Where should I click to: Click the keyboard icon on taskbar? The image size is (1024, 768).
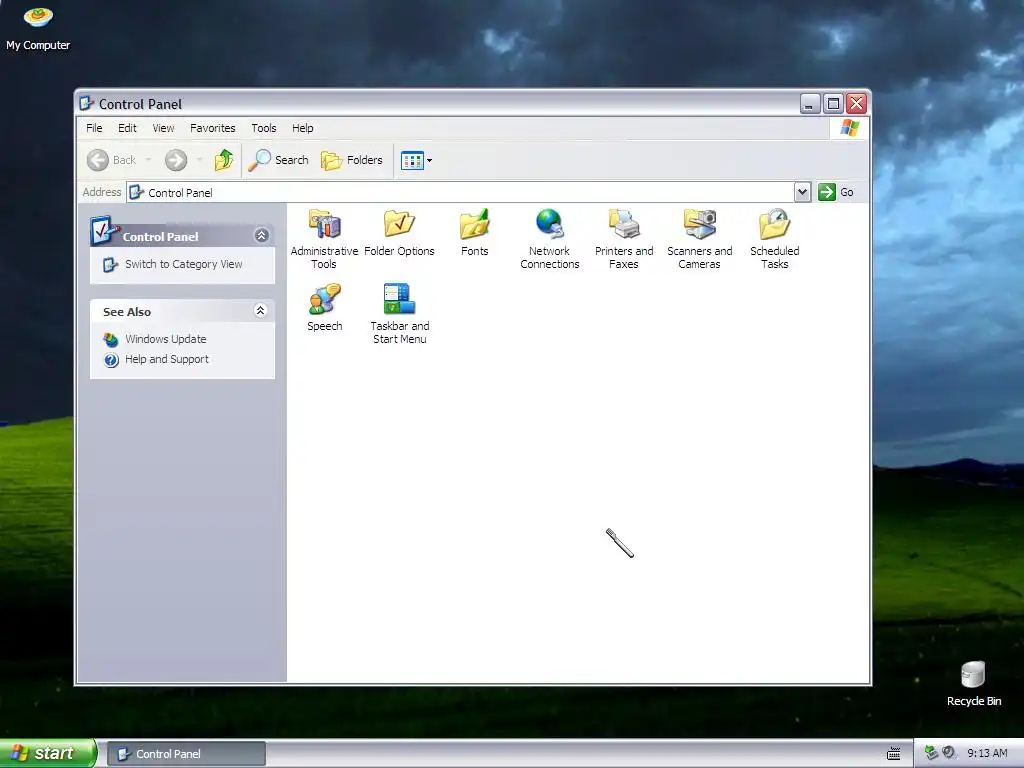tap(894, 754)
